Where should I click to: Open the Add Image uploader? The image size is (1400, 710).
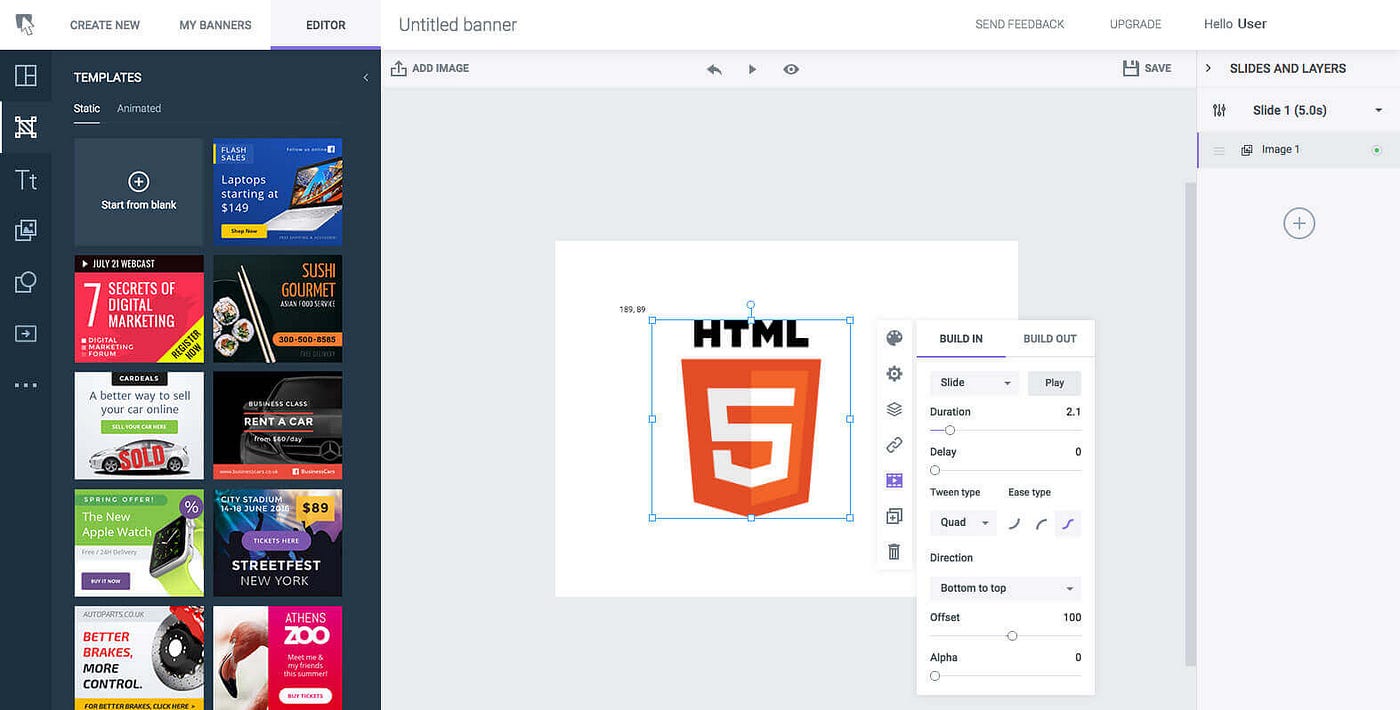[429, 68]
